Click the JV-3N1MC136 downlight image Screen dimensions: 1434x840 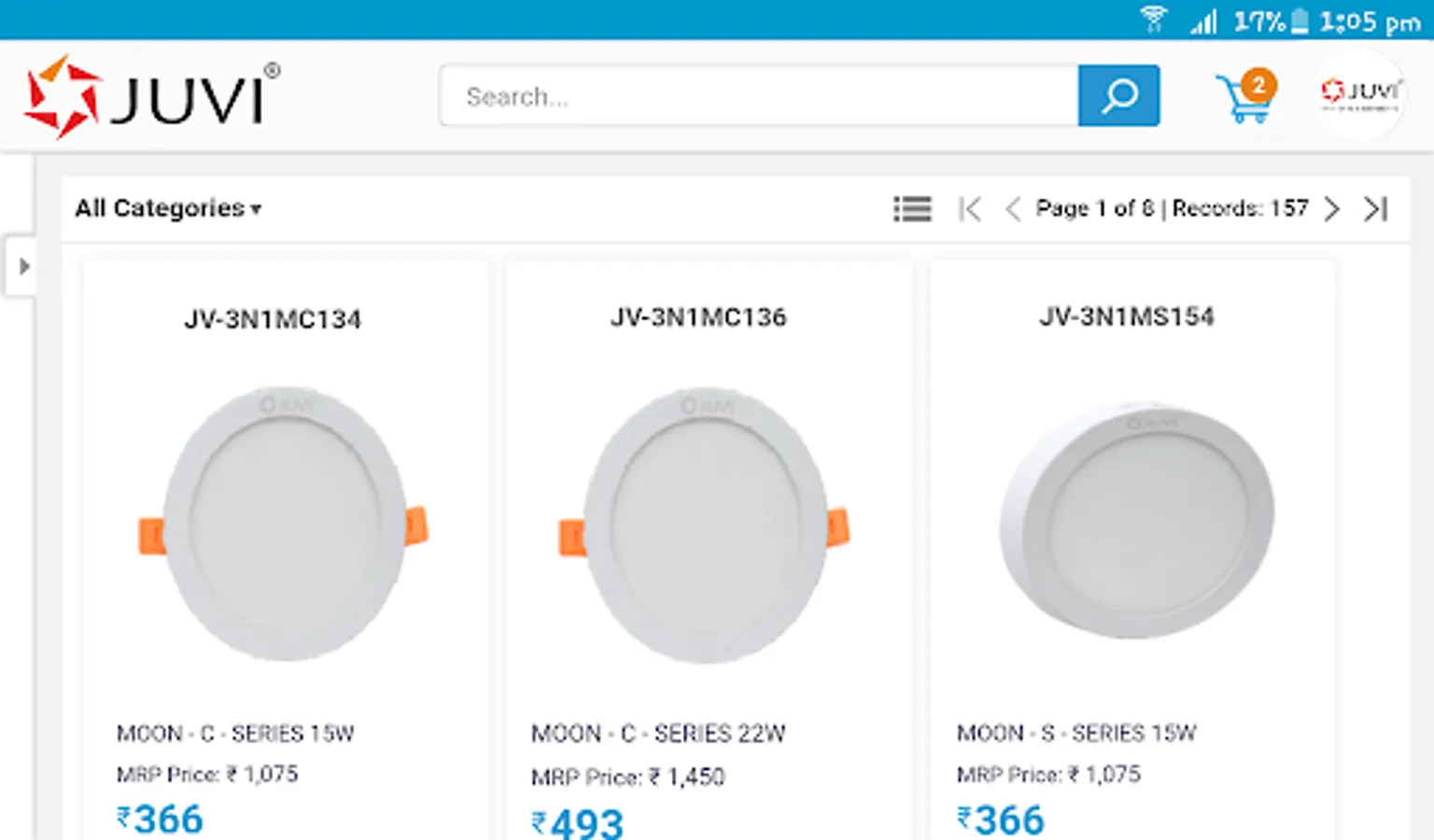click(705, 525)
